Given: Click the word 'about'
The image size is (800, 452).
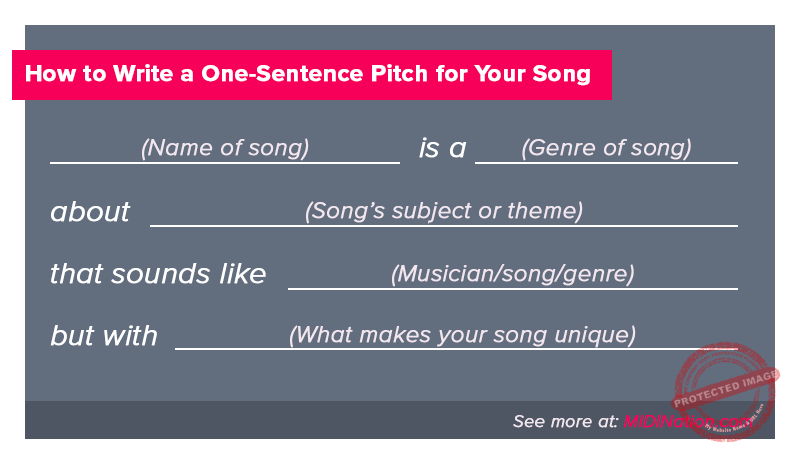Looking at the screenshot, I should [90, 212].
